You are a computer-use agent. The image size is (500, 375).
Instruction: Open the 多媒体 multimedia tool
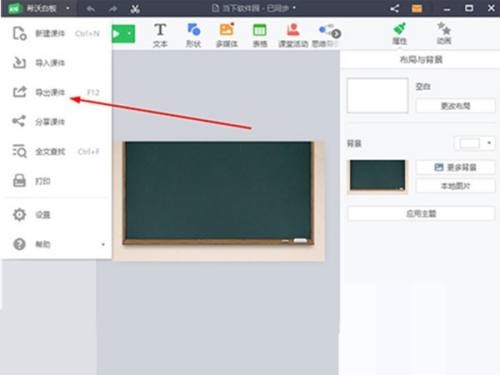(227, 35)
